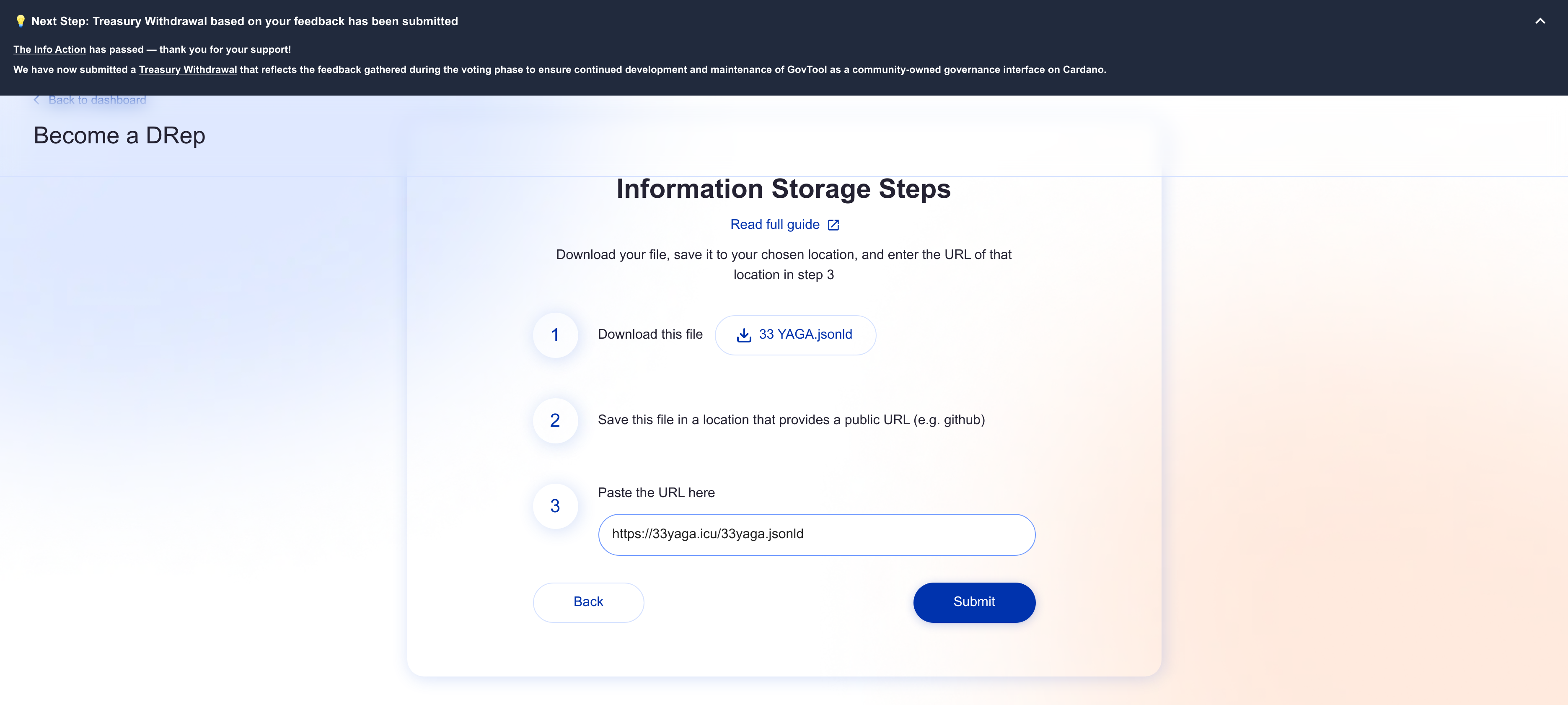Open the Read full guide link
The height and width of the screenshot is (705, 1568).
(774, 225)
